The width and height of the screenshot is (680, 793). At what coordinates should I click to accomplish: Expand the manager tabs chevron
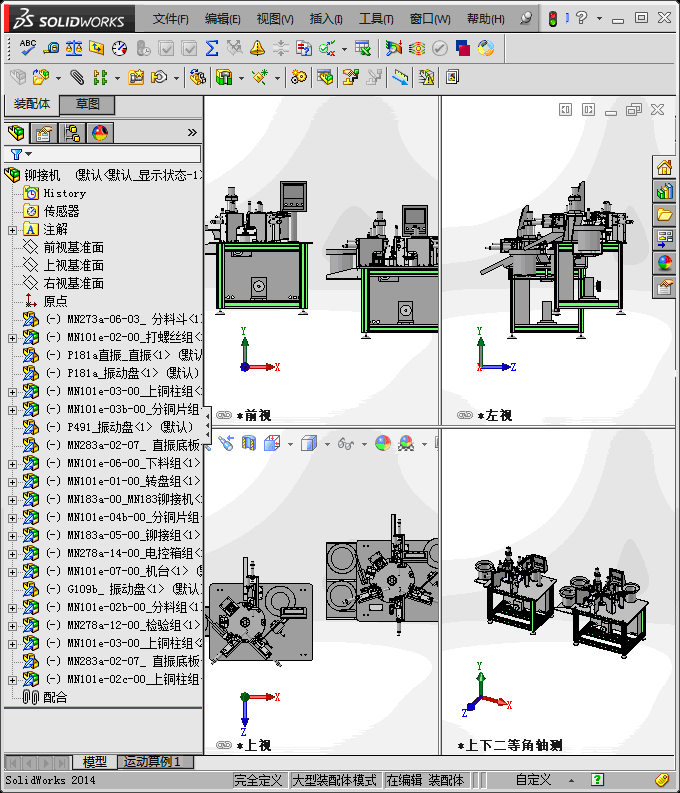(192, 133)
